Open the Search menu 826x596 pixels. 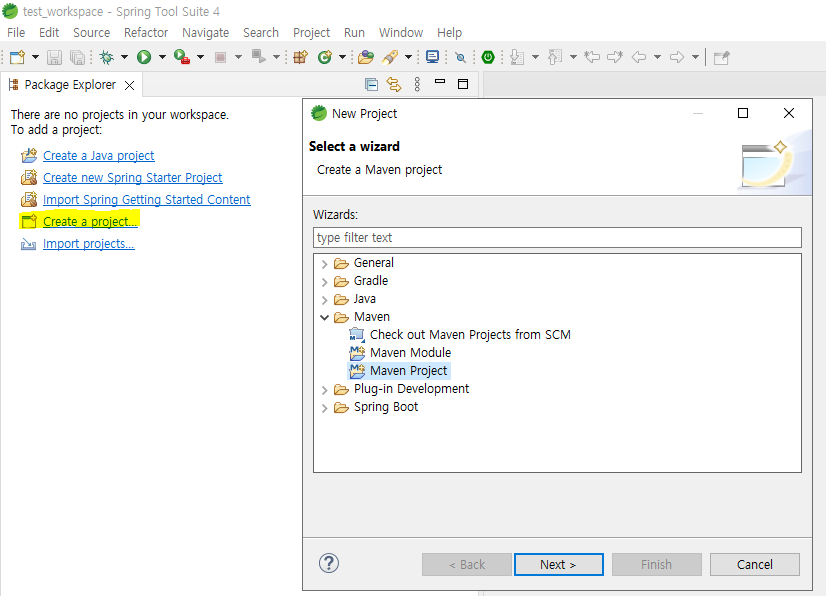(261, 33)
